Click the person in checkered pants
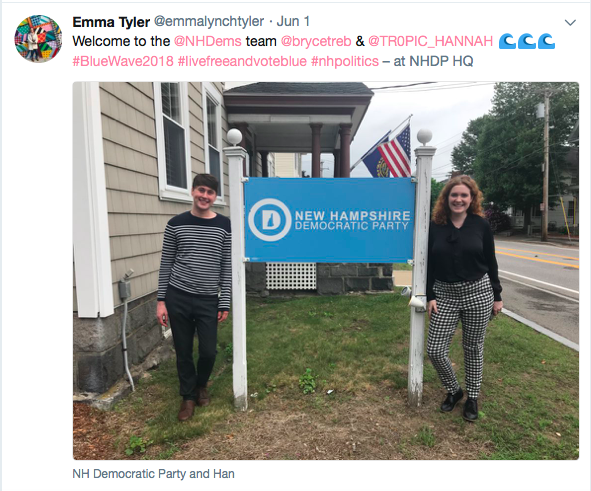The image size is (591, 491). [x=463, y=298]
